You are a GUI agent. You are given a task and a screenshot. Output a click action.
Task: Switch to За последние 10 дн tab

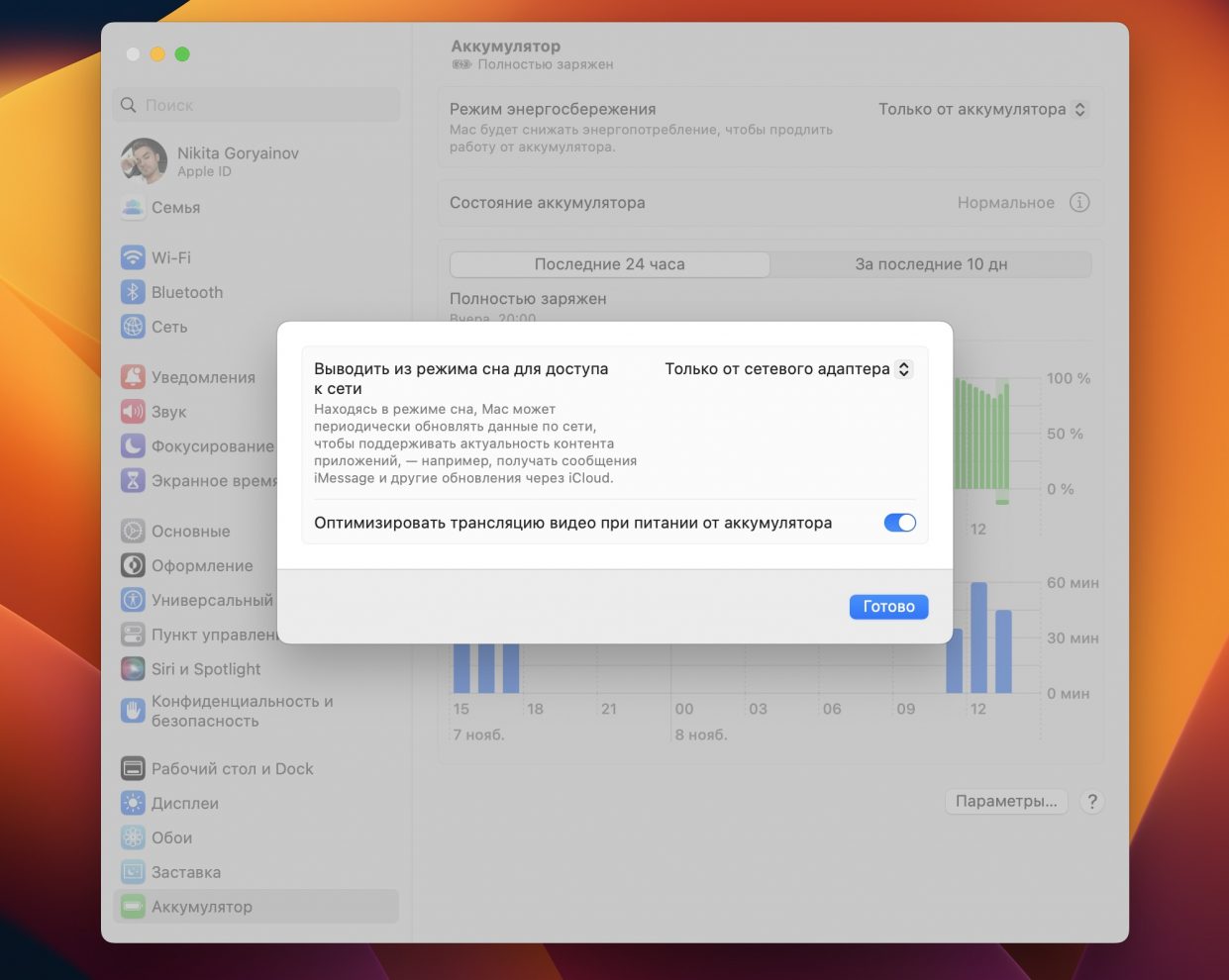click(931, 264)
